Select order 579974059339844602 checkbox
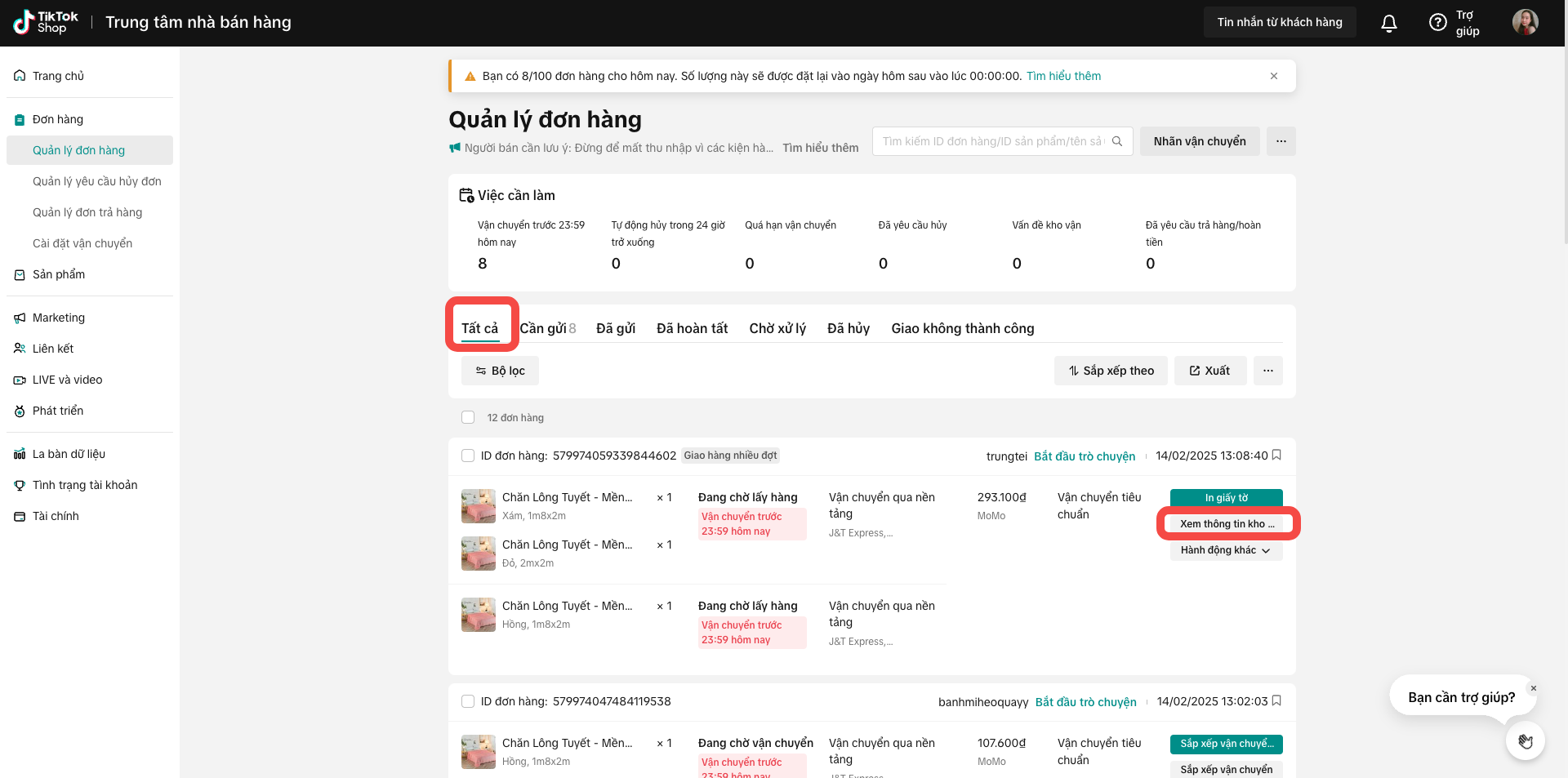1568x778 pixels. click(x=468, y=456)
